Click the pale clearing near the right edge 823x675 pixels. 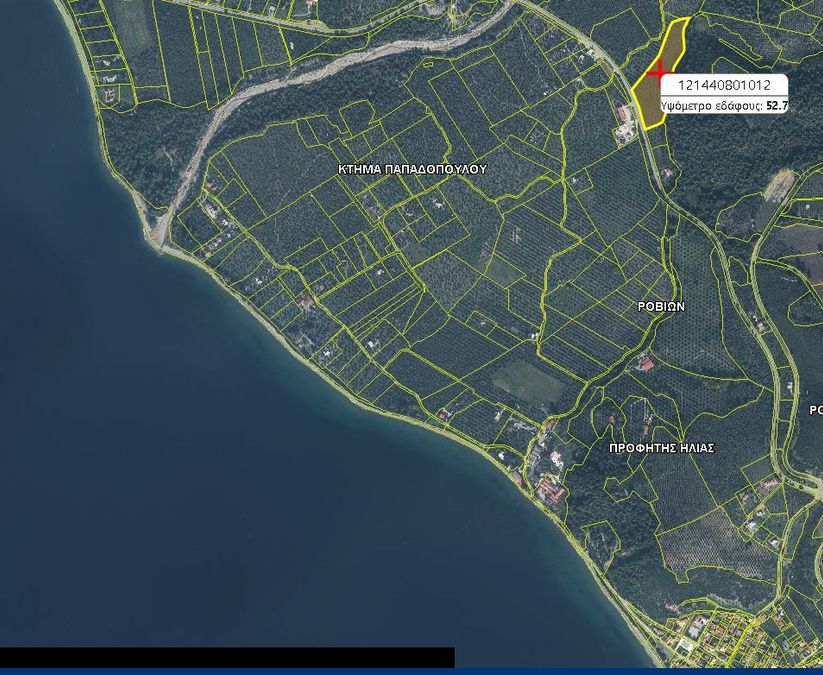coord(779,186)
